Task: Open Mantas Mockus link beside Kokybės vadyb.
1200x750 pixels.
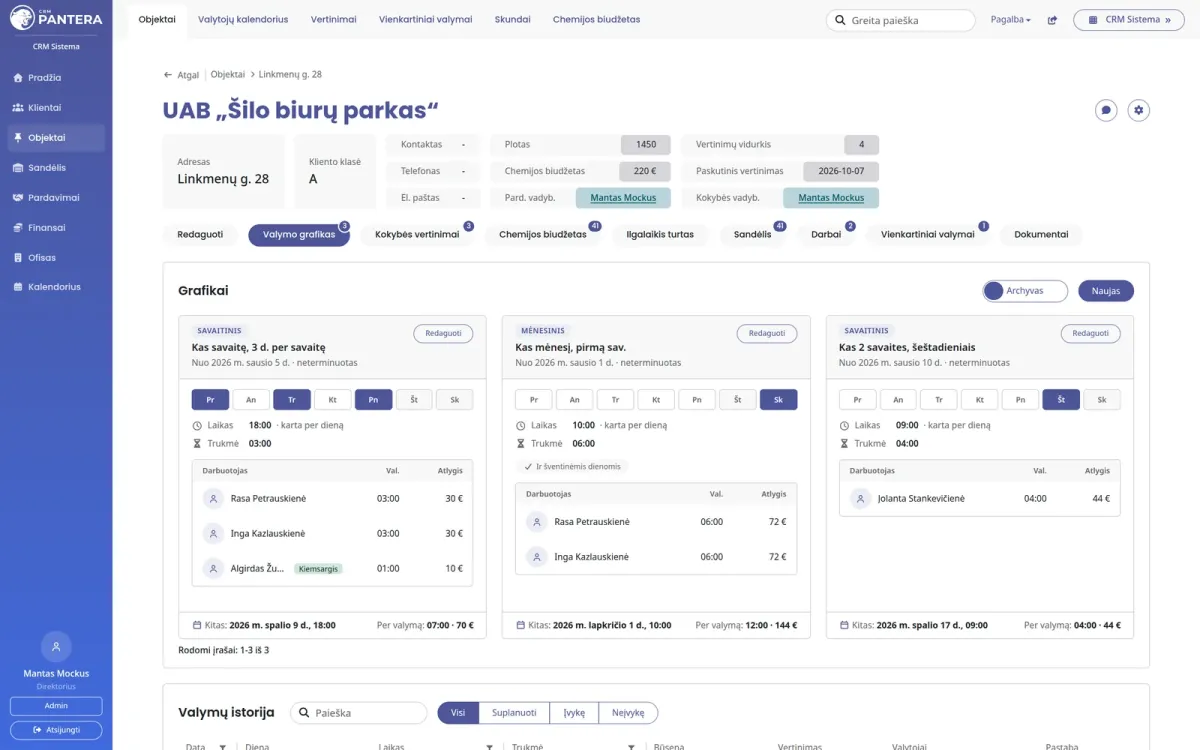Action: (831, 198)
